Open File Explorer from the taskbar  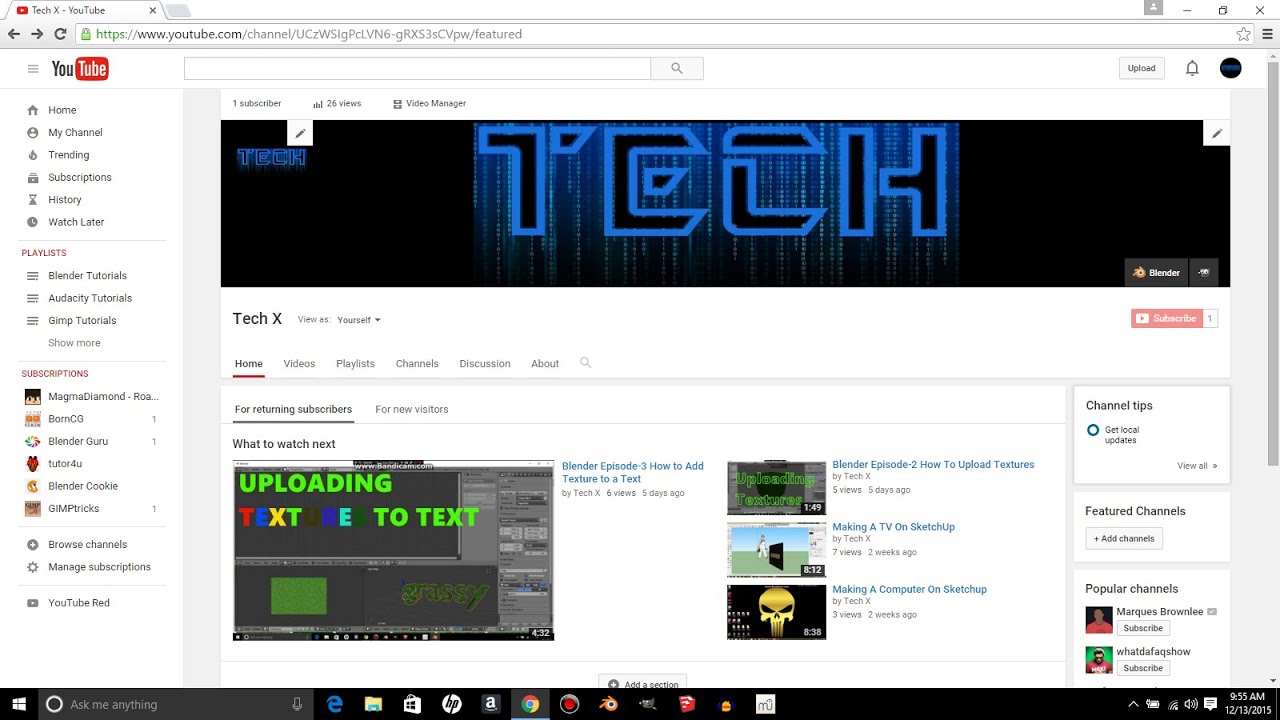coord(373,704)
